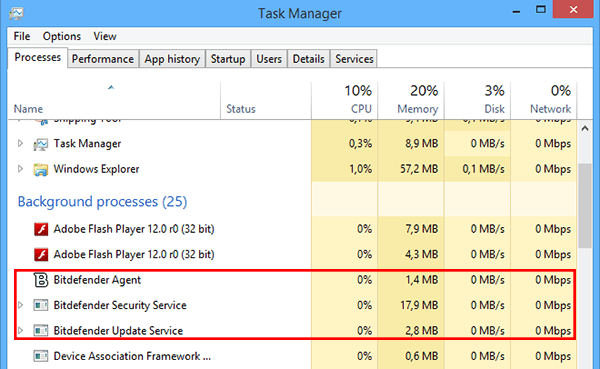Switch to the Details tab
Screen dimensions: 600x369
[x=308, y=59]
